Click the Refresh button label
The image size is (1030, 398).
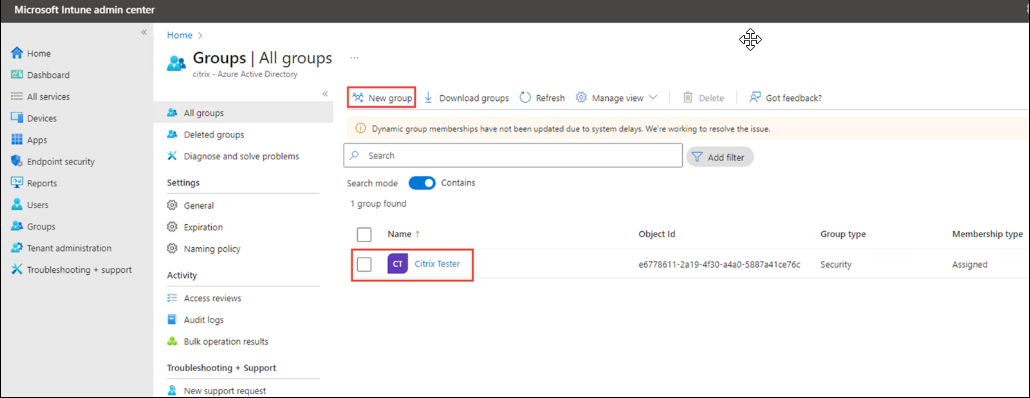(550, 98)
